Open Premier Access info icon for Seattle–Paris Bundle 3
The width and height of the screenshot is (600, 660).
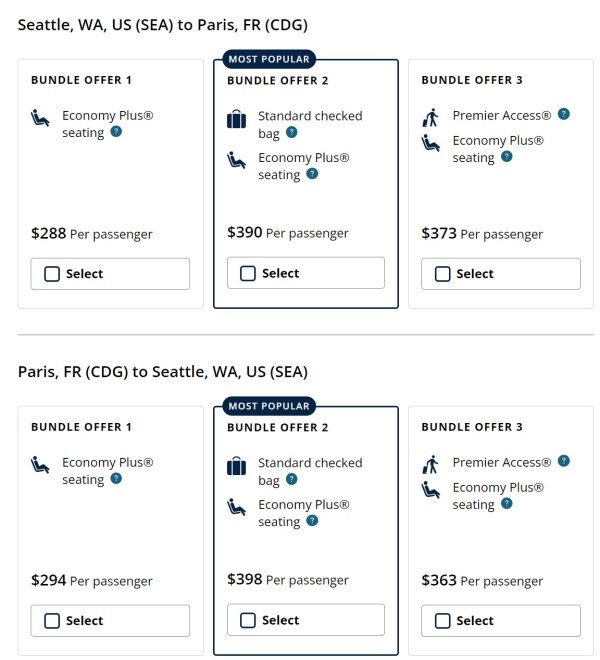pyautogui.click(x=565, y=114)
